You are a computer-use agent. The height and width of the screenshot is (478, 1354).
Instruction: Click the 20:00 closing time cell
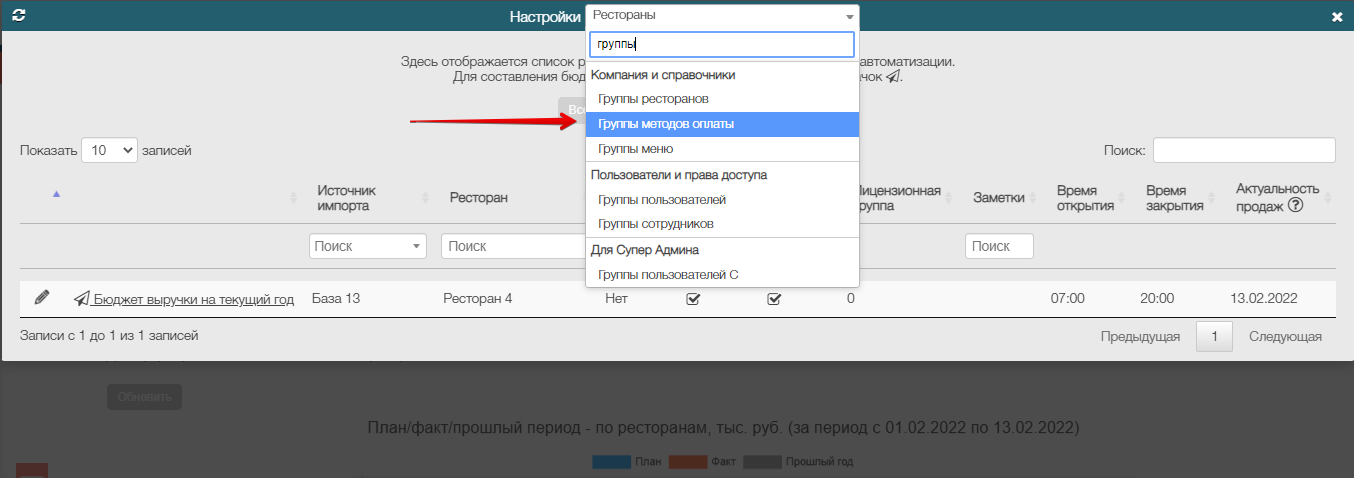click(x=1157, y=298)
